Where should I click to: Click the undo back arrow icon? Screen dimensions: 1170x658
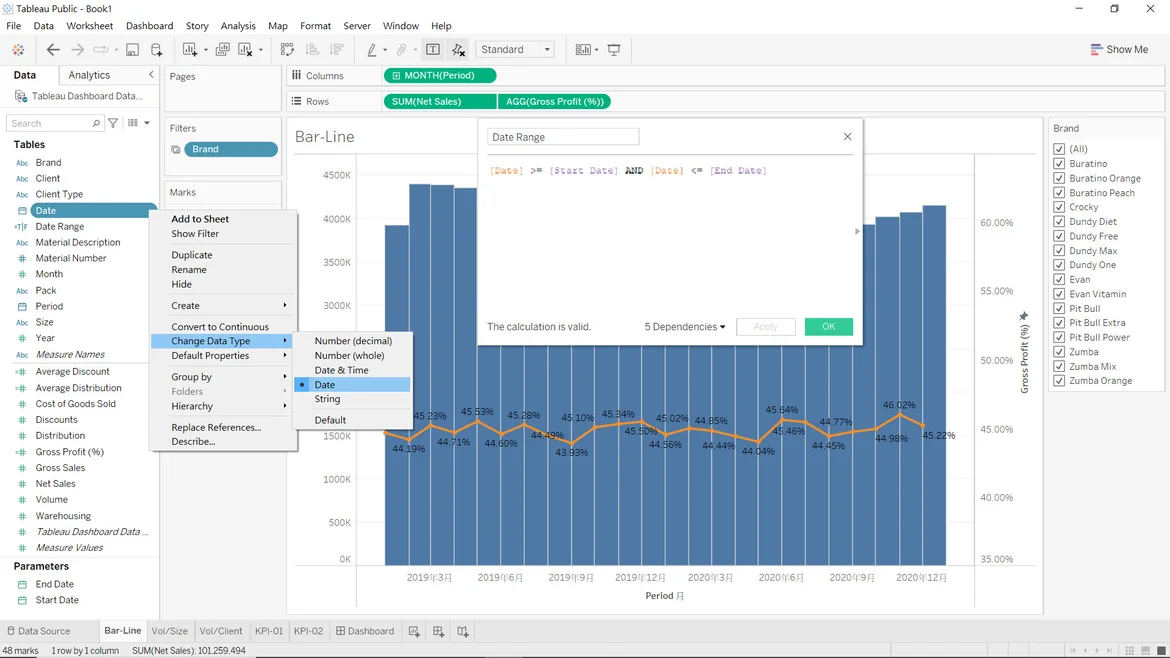tap(53, 50)
